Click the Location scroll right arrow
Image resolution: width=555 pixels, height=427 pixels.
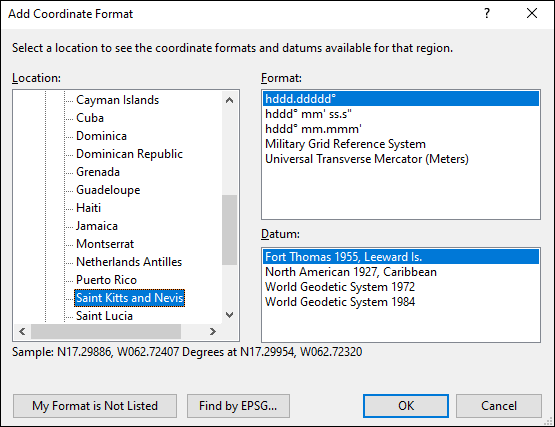pyautogui.click(x=212, y=331)
